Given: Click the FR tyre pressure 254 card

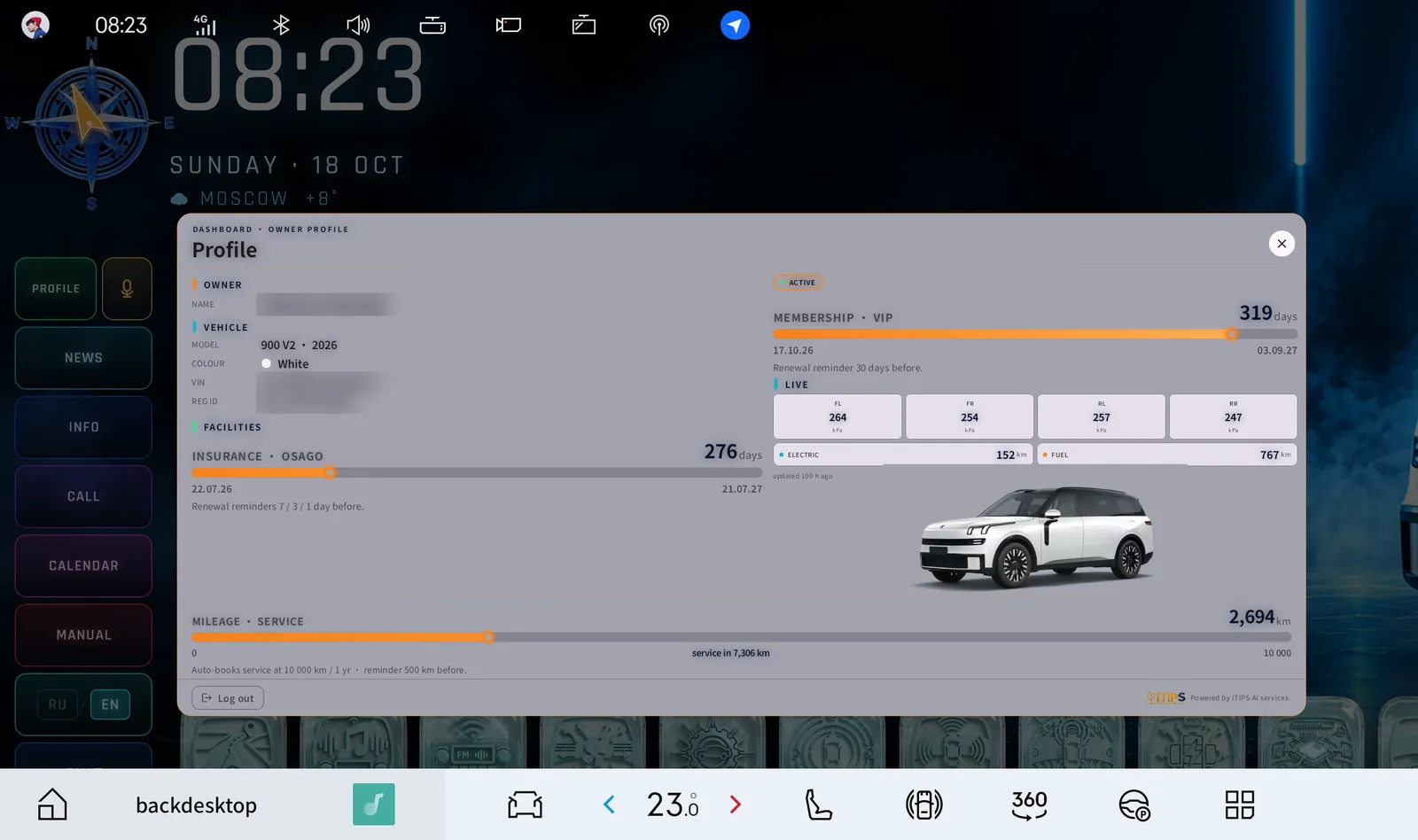Looking at the screenshot, I should click(x=970, y=416).
